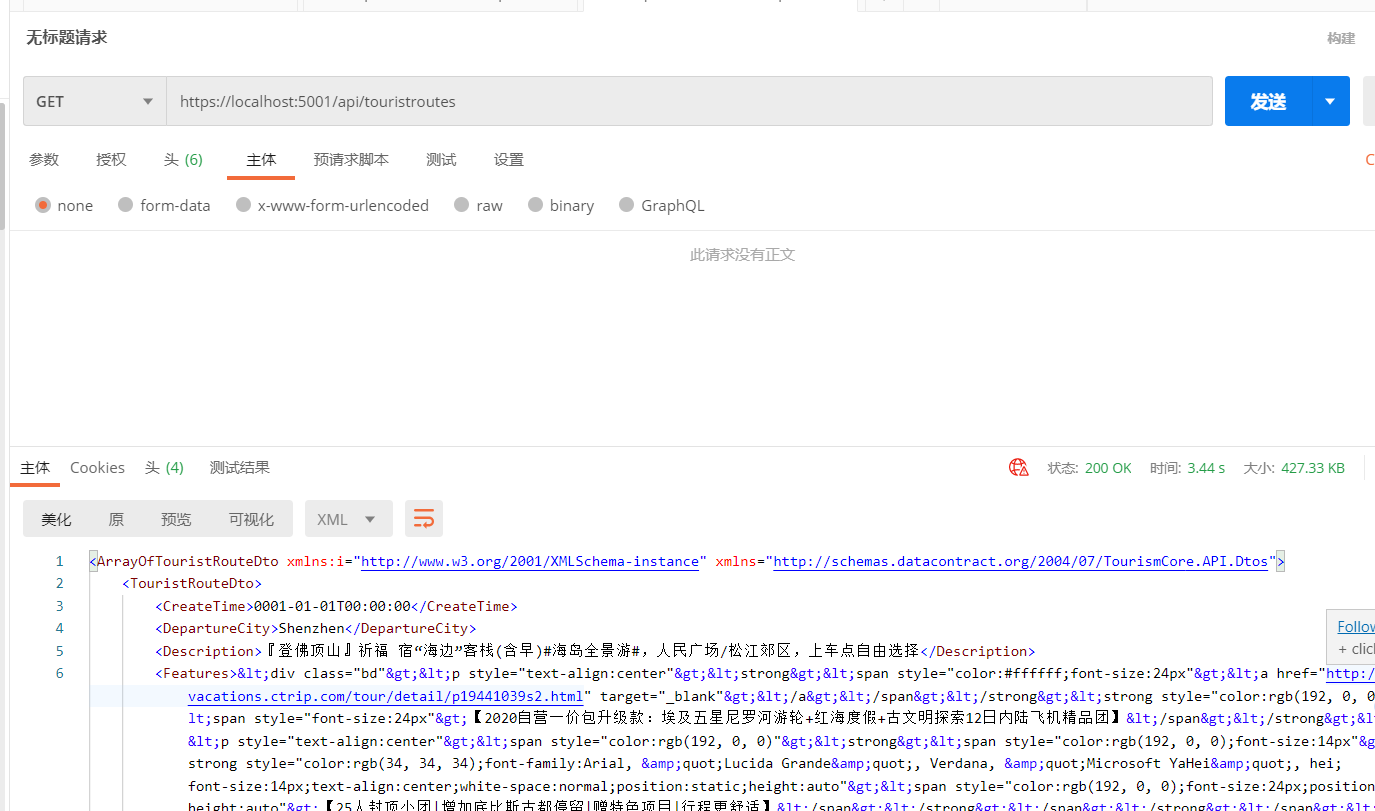Select the 原 raw view button
The height and width of the screenshot is (811, 1375).
116,519
